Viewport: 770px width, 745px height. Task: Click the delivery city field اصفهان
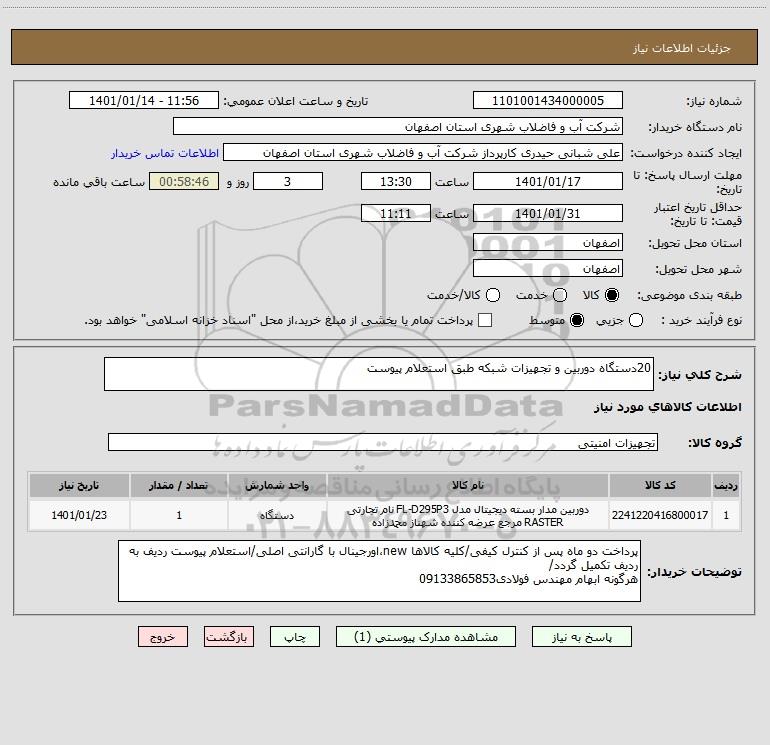pos(548,269)
